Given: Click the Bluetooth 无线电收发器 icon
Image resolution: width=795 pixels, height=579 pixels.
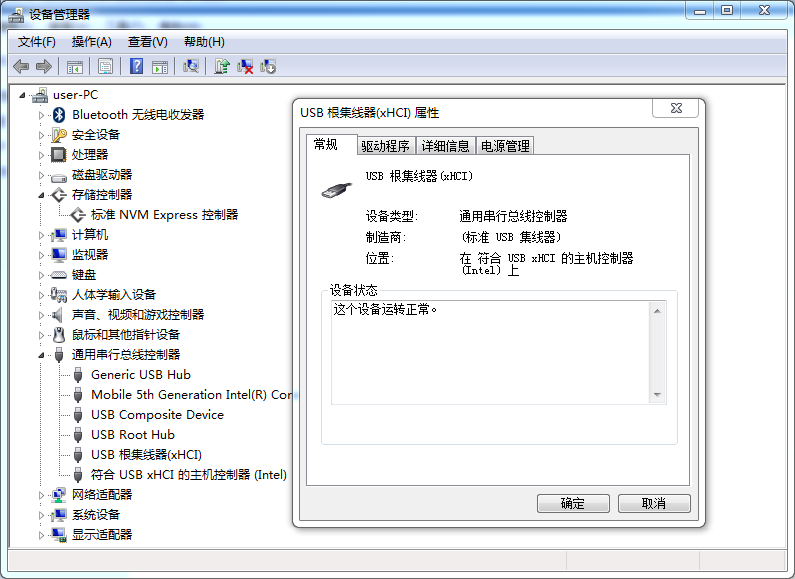Looking at the screenshot, I should (59, 115).
